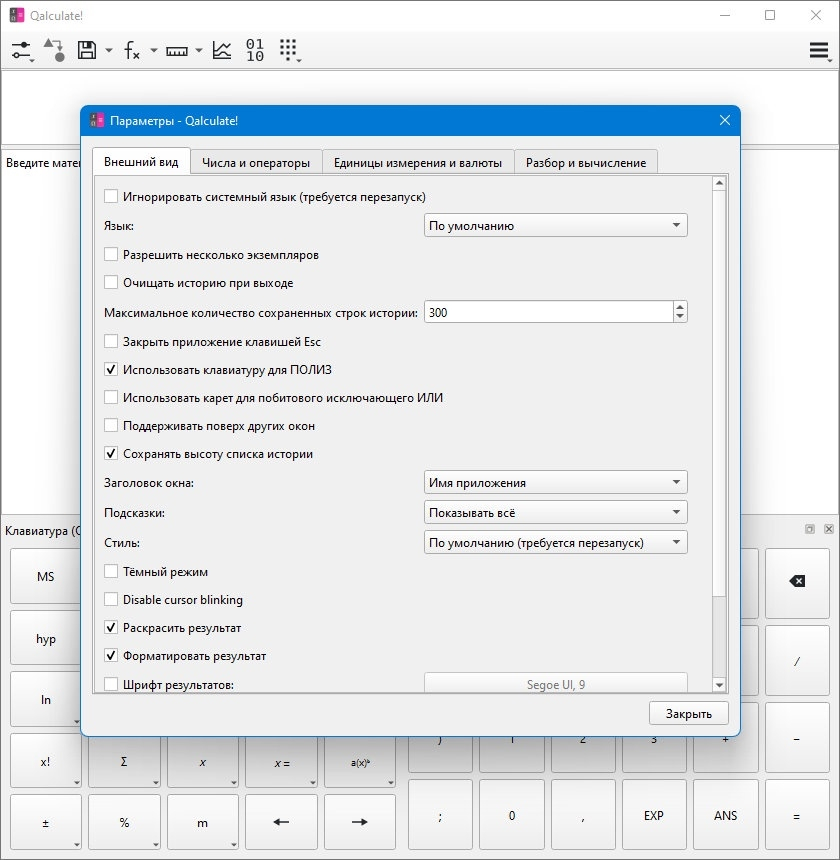Click the plus-minus keypad key
Screen dimensions: 840x860
(x=46, y=823)
